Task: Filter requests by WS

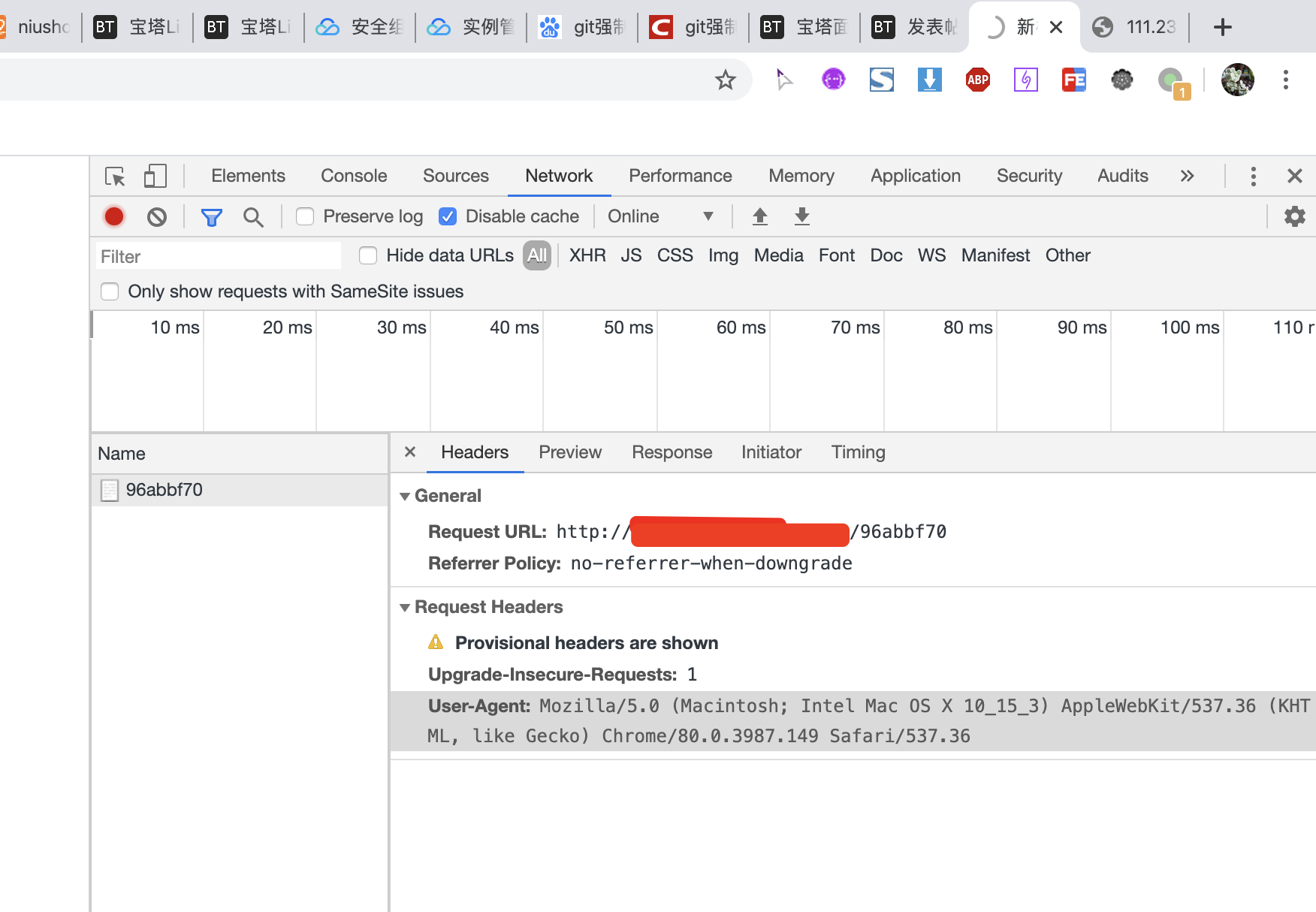Action: tap(931, 255)
